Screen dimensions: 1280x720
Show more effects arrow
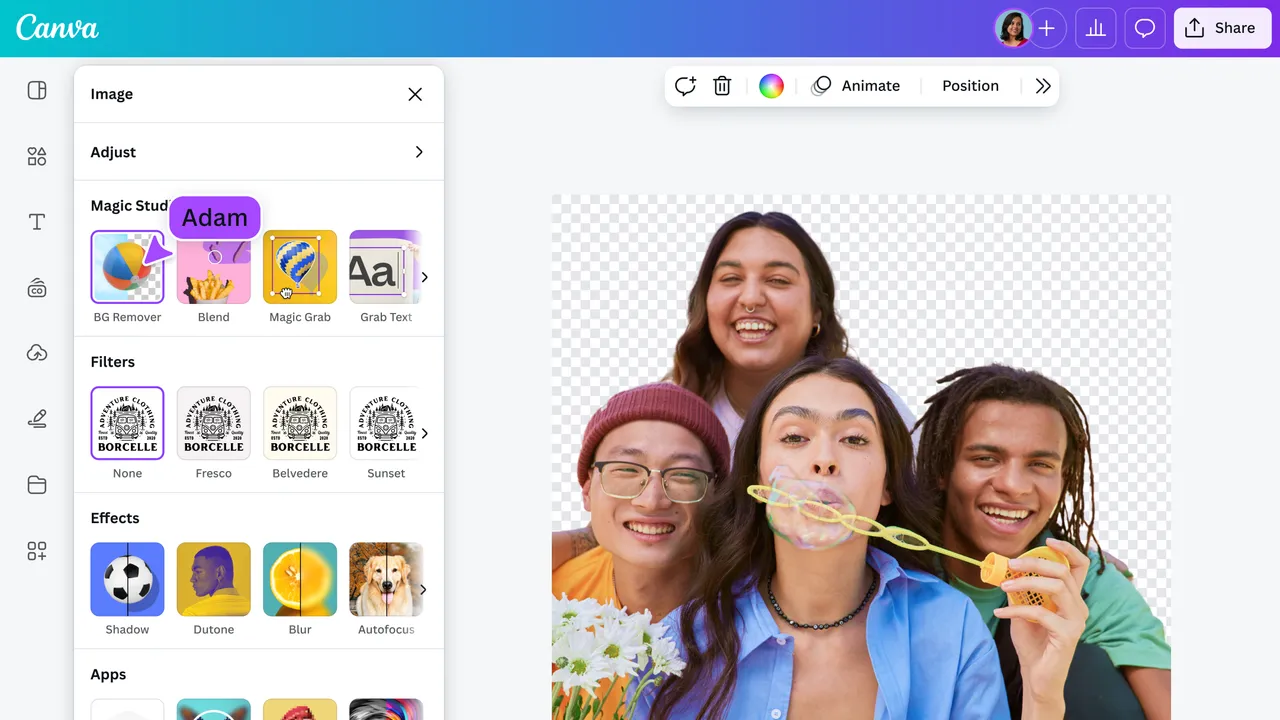pyautogui.click(x=424, y=589)
